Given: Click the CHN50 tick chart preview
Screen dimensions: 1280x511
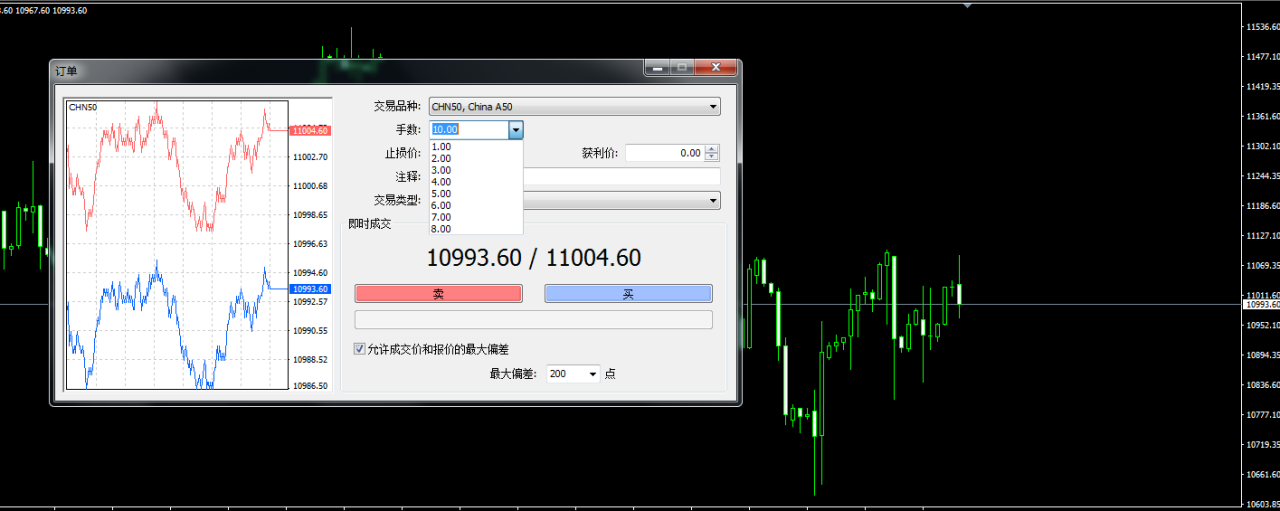Looking at the screenshot, I should 177,245.
